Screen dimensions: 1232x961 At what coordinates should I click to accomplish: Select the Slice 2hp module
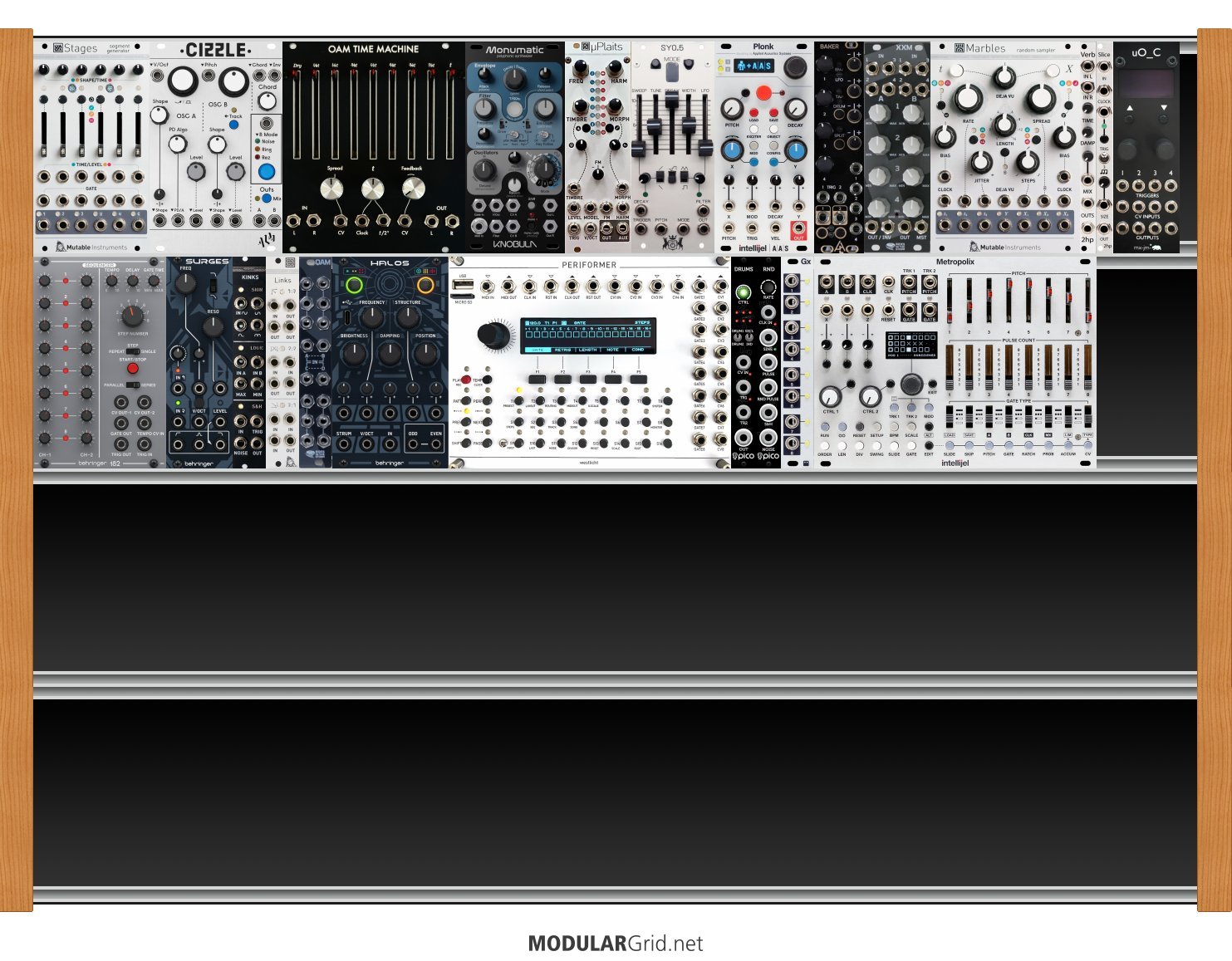click(x=1104, y=148)
